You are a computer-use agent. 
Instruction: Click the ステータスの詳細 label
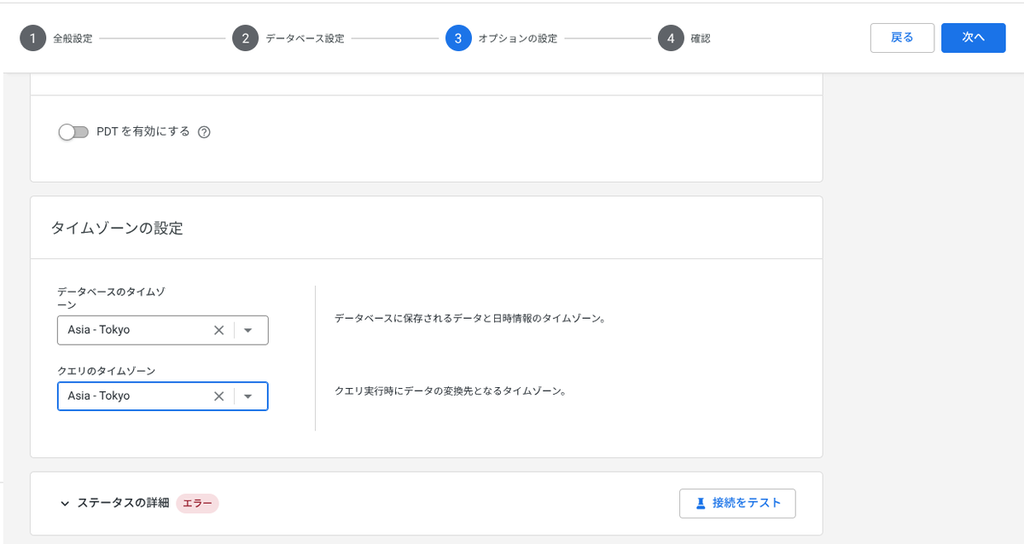click(123, 503)
